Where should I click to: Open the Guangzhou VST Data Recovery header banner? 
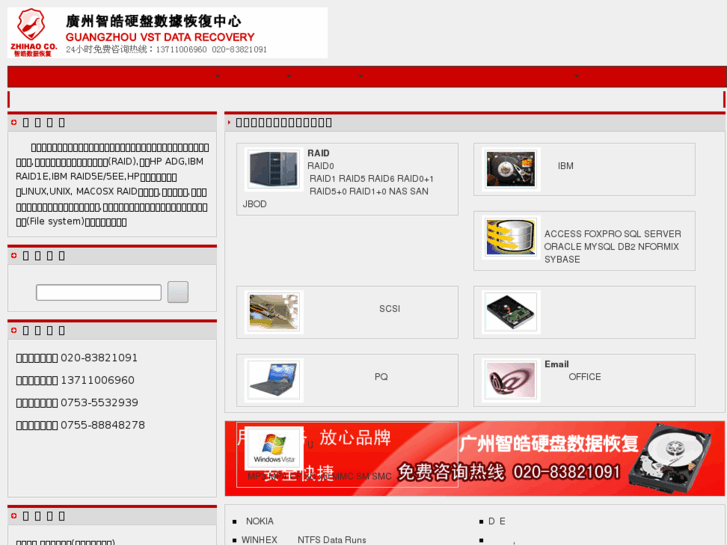(167, 32)
